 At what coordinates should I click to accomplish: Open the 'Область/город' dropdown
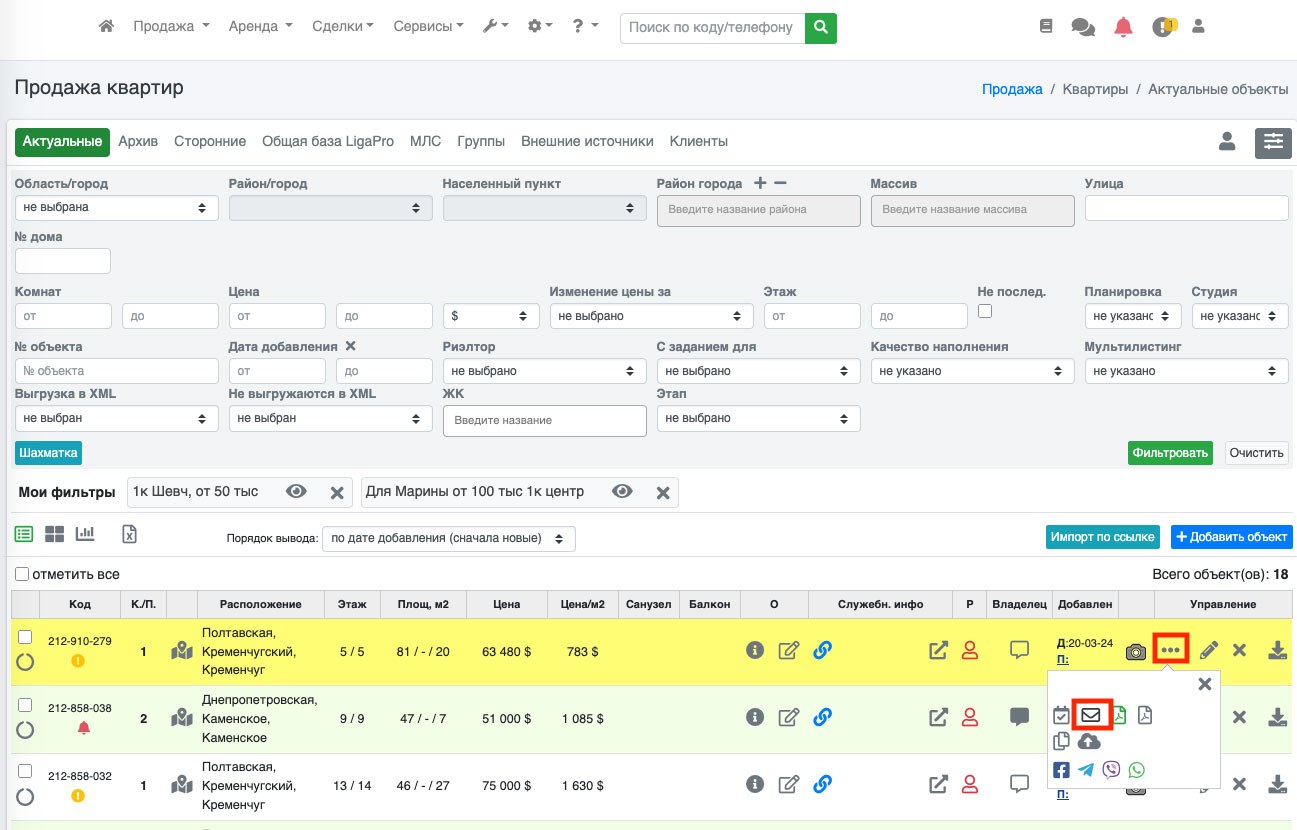tap(117, 208)
